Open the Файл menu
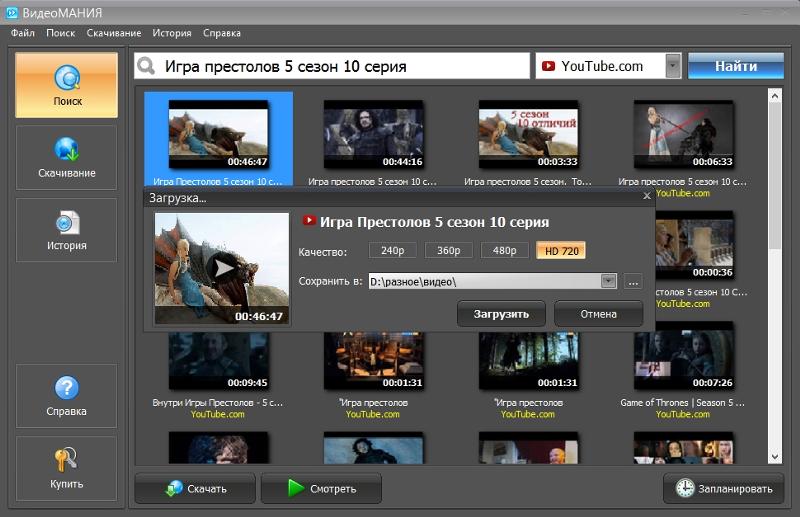Viewport: 800px width, 517px height. [x=23, y=33]
